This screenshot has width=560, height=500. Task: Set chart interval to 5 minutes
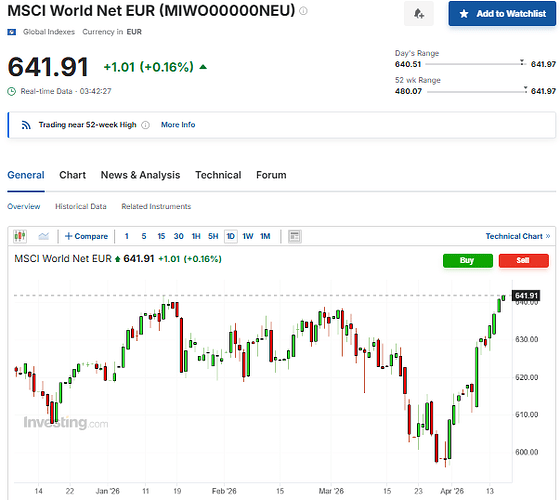click(x=144, y=236)
